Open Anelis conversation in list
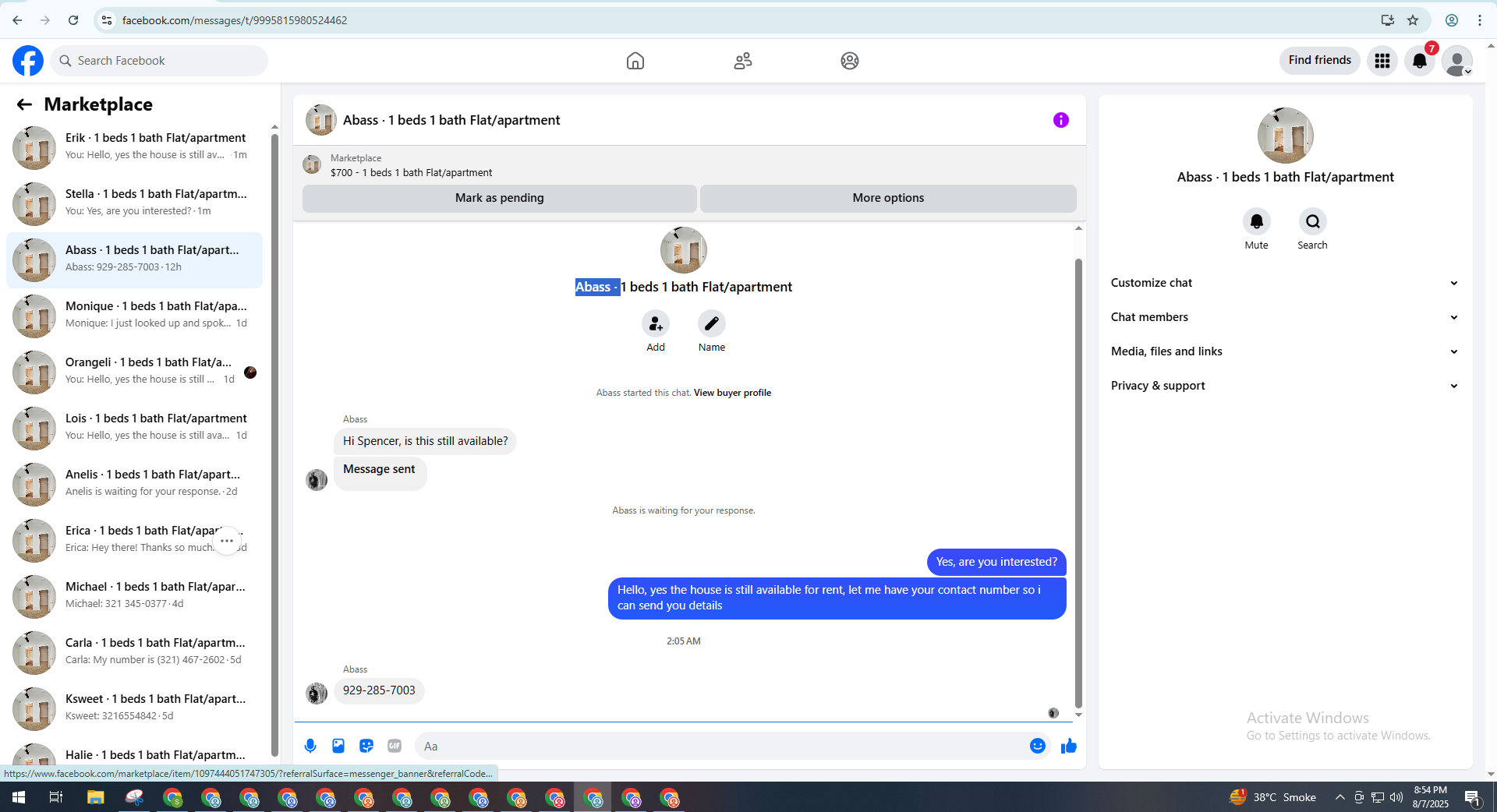 pyautogui.click(x=135, y=484)
